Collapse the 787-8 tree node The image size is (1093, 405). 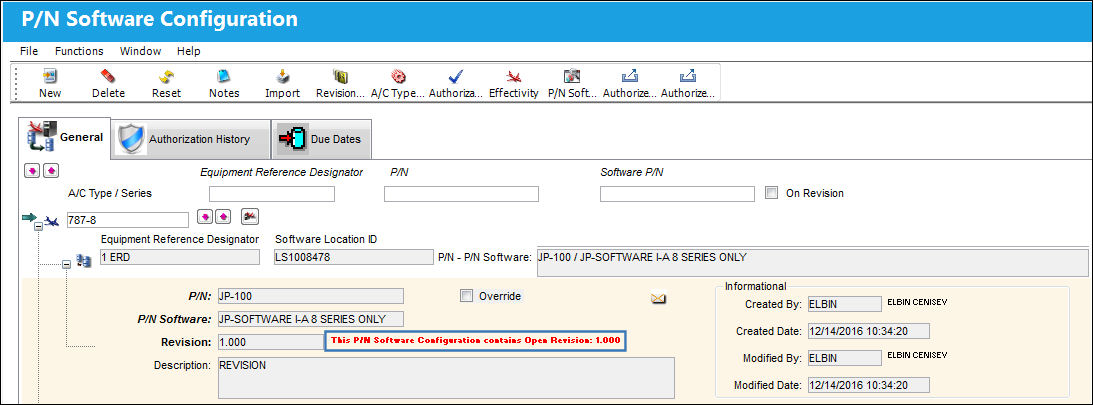tap(38, 227)
